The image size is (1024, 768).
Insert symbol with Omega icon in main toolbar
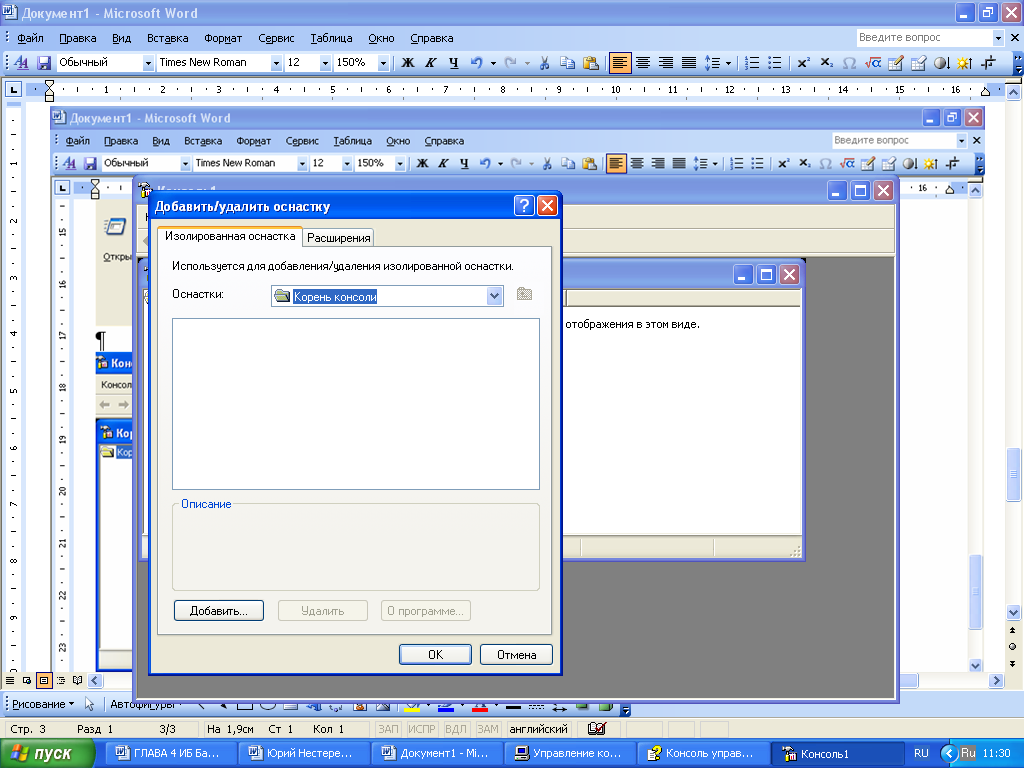tap(849, 63)
